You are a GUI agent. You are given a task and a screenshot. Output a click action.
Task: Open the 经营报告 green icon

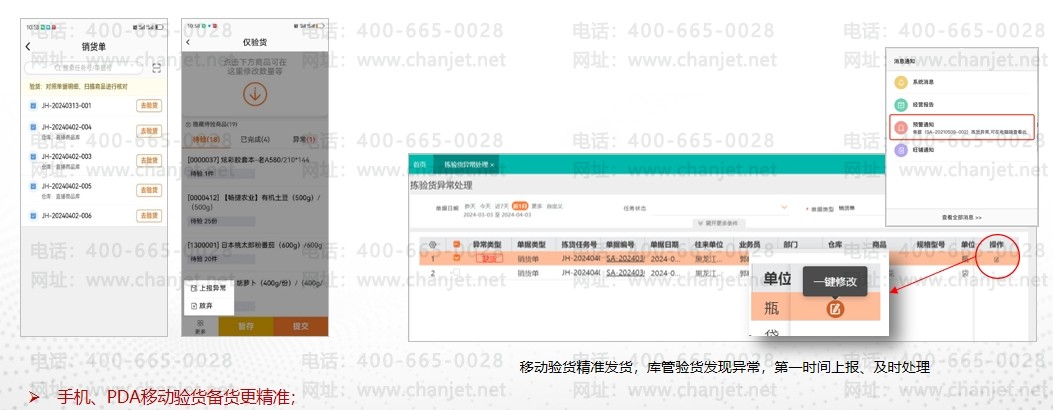click(901, 104)
